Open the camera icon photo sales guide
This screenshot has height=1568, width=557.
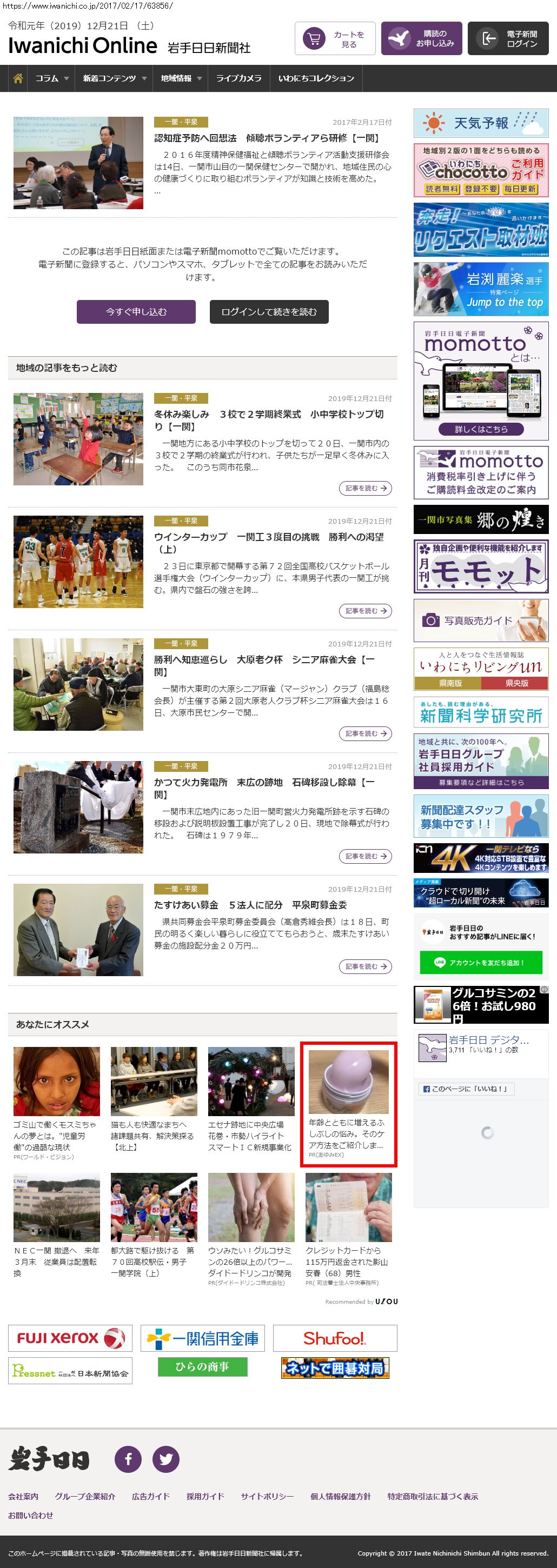point(480,620)
